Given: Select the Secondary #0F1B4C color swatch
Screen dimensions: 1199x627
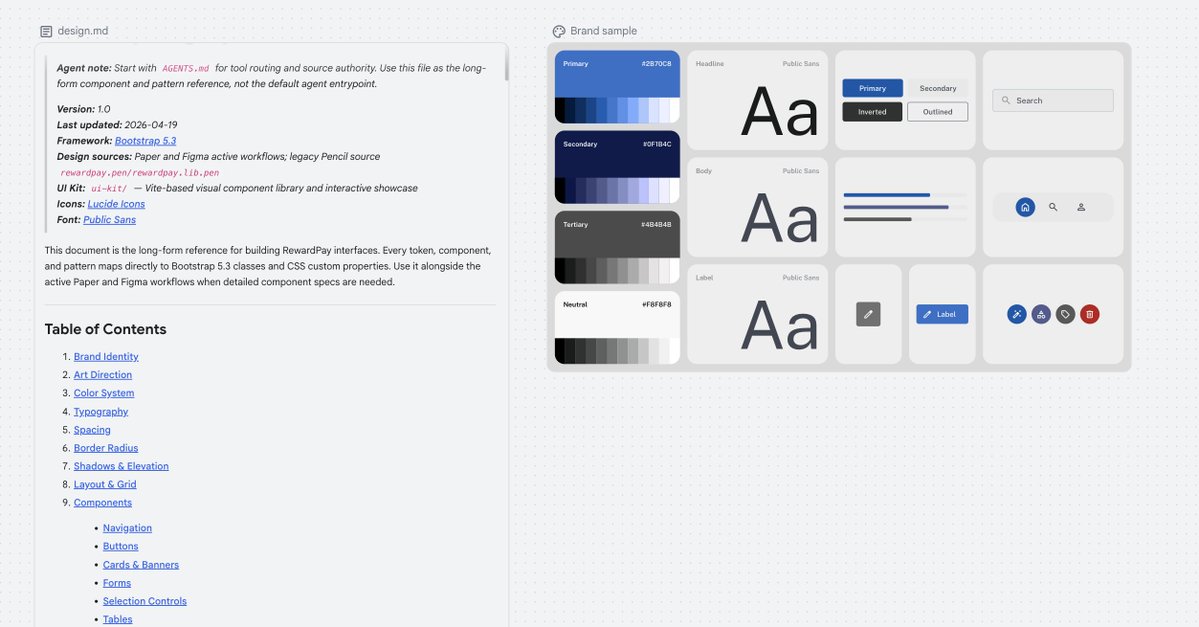Looking at the screenshot, I should click(617, 167).
